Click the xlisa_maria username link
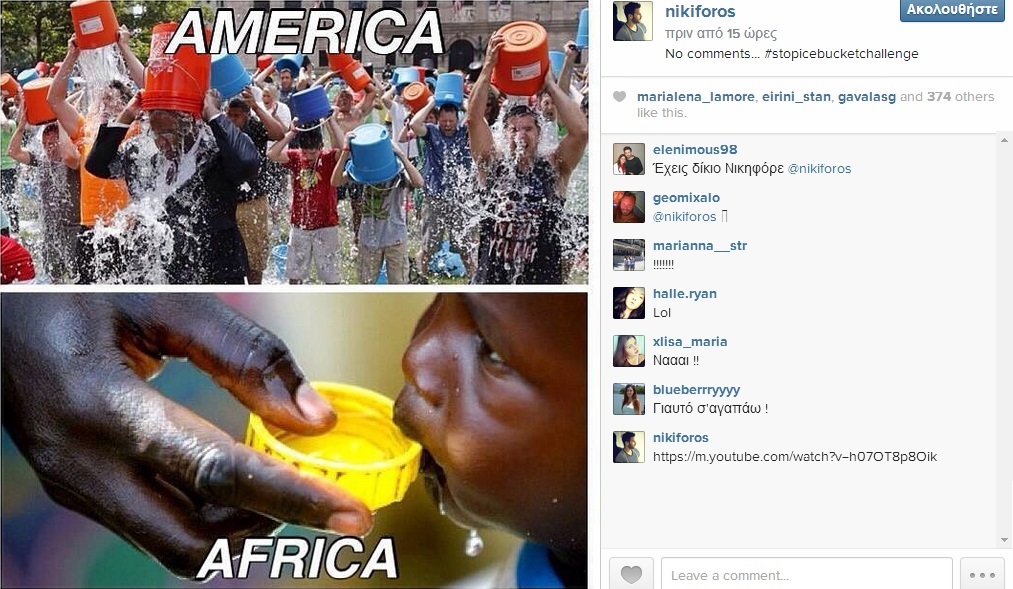This screenshot has height=589, width=1013. coord(690,342)
